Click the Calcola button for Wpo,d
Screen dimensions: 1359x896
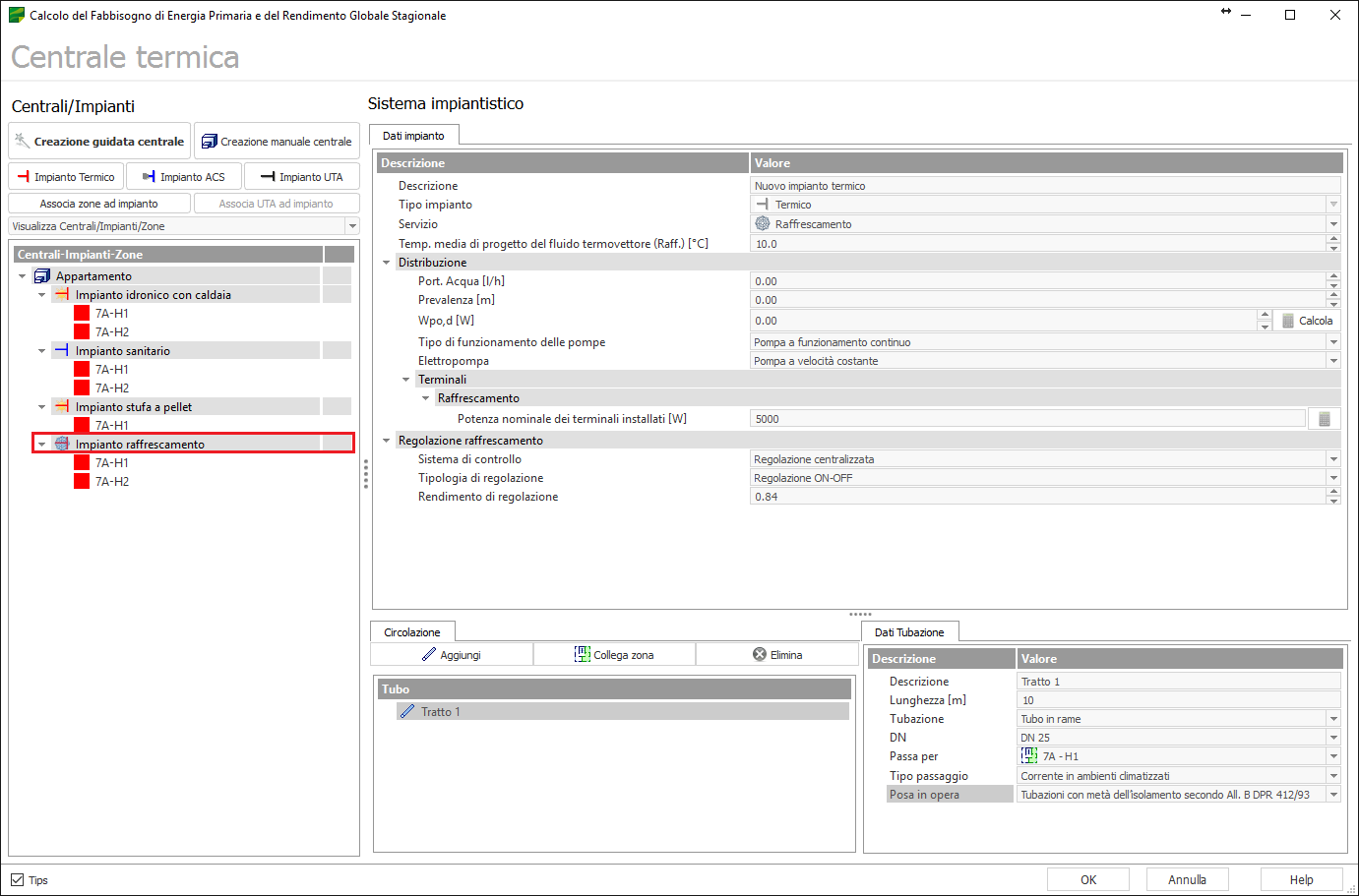[1307, 321]
